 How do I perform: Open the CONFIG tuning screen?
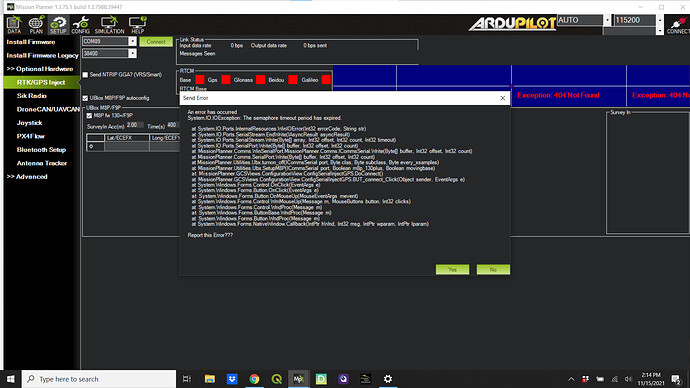point(81,25)
